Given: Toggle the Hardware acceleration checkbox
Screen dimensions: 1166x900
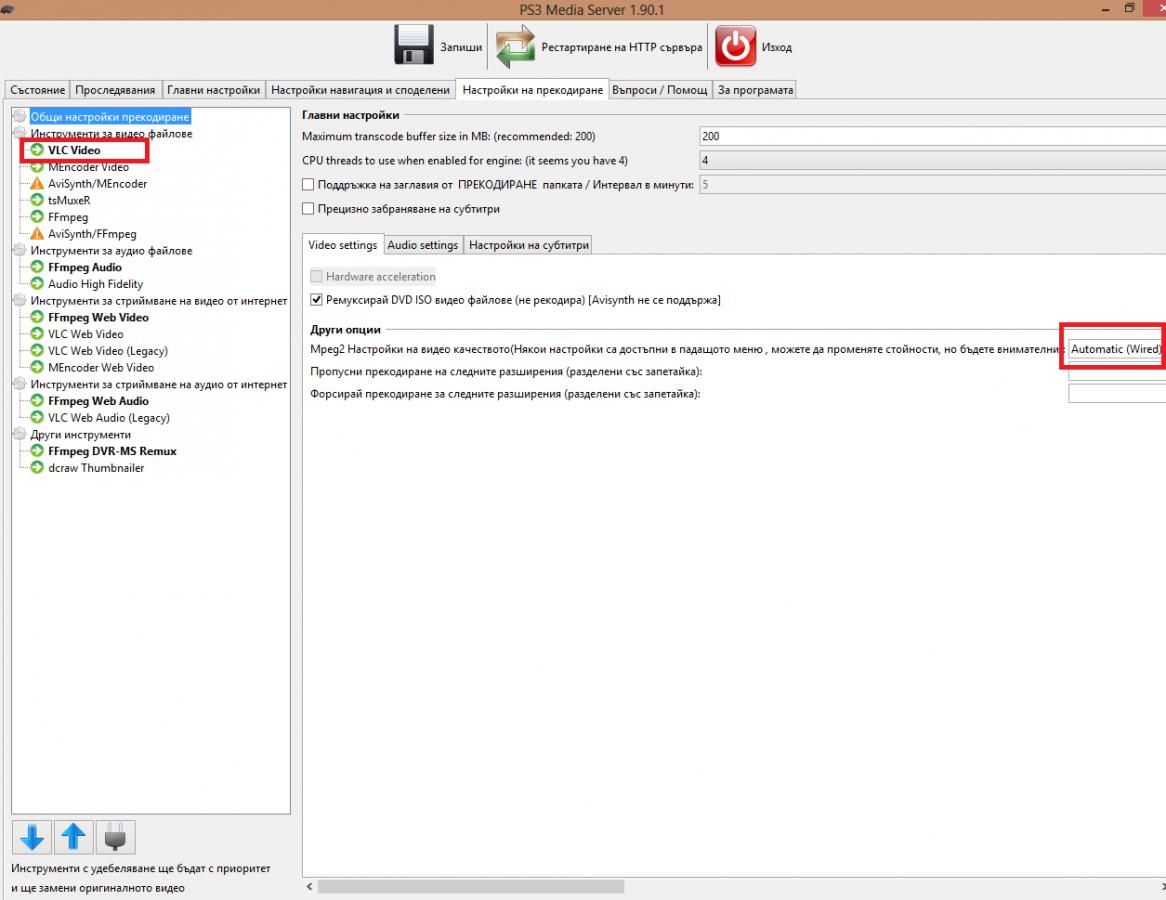Looking at the screenshot, I should pos(316,277).
